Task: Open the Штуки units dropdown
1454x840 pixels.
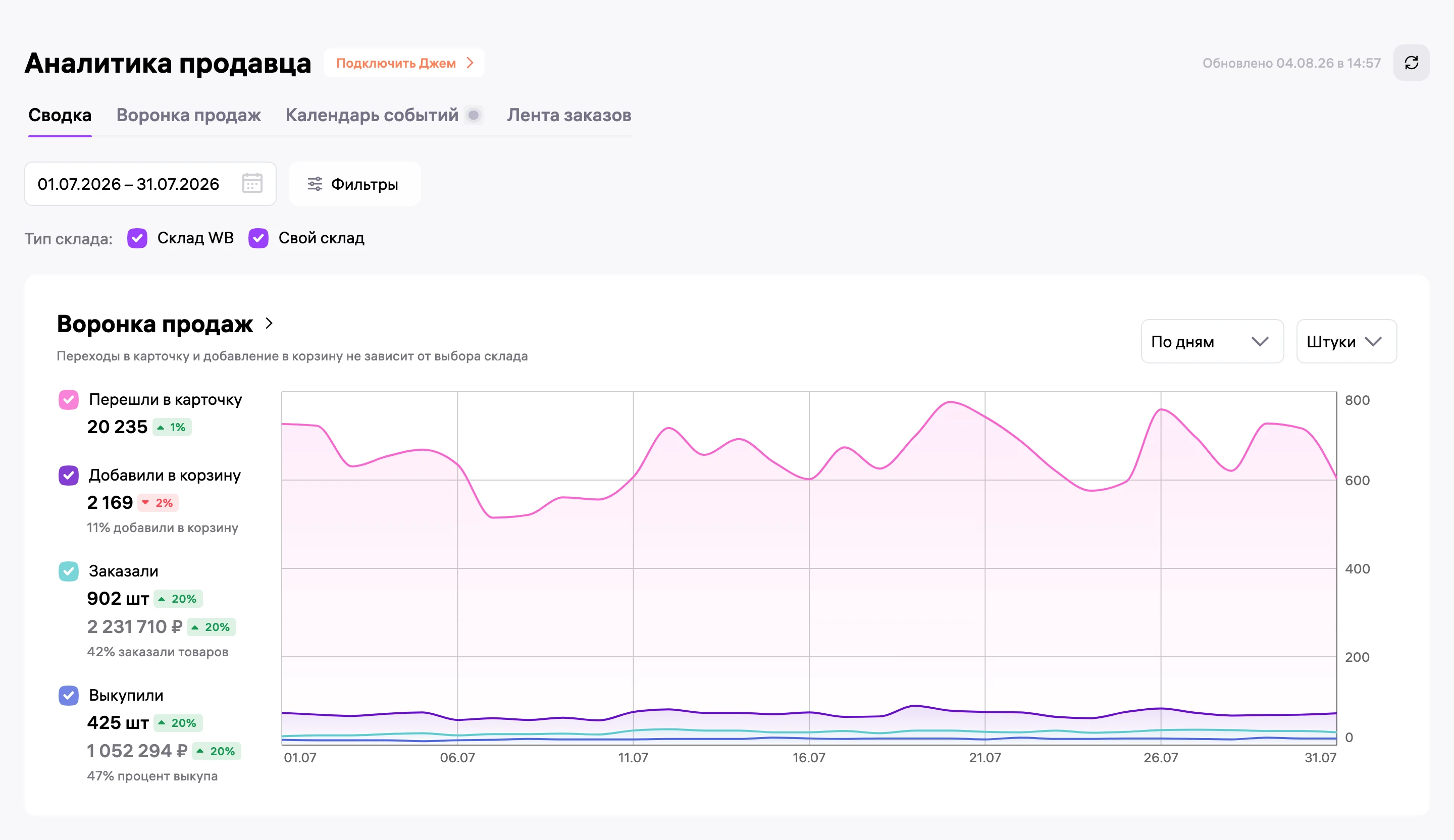Action: [x=1346, y=342]
